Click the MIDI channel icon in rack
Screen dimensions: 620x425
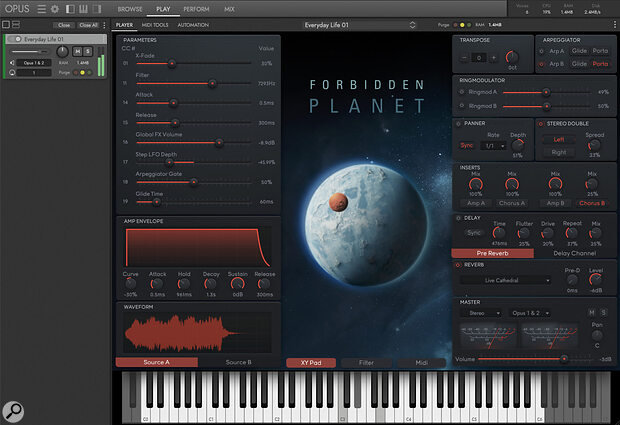click(12, 72)
